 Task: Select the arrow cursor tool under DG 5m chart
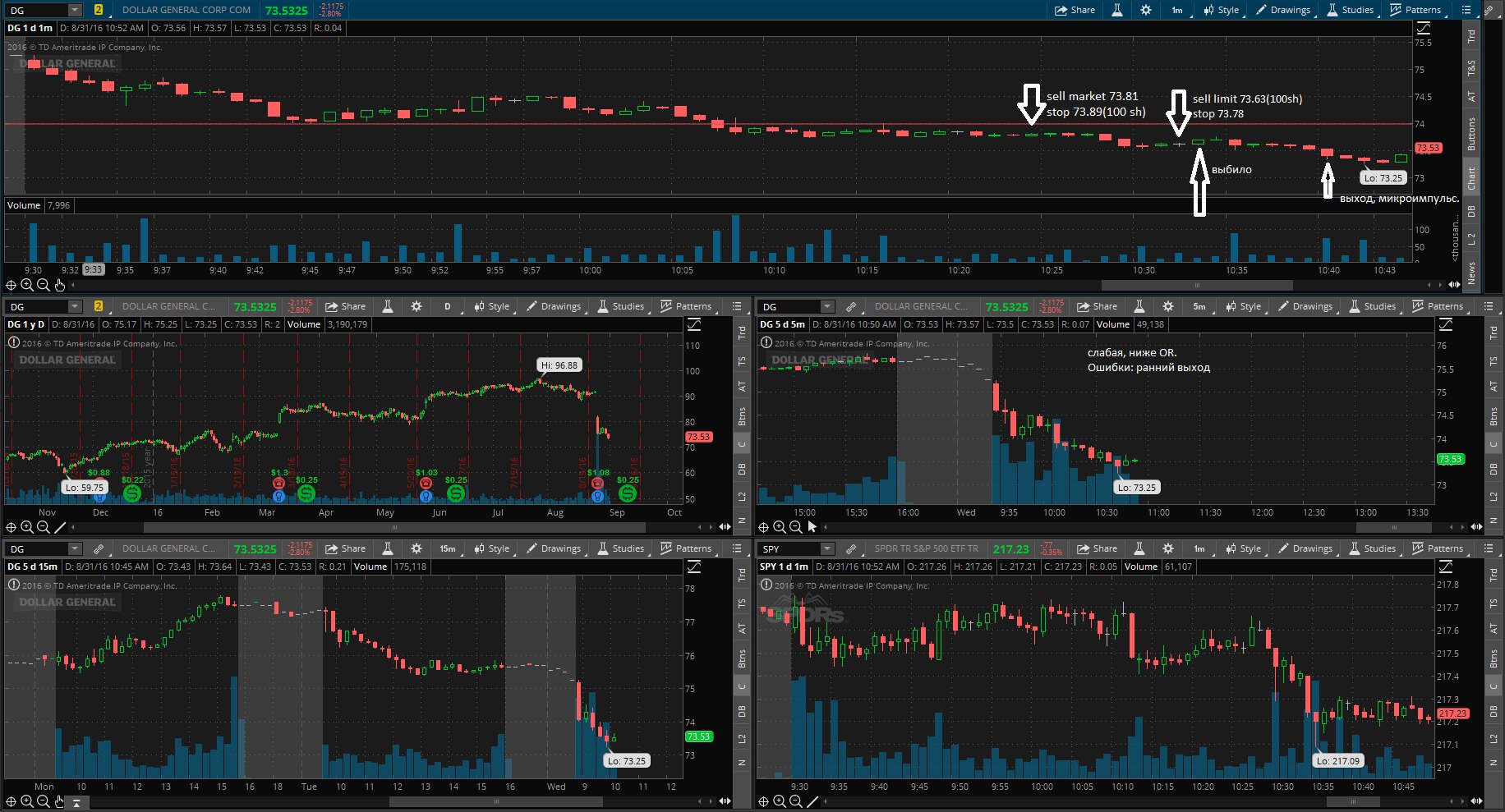pos(812,527)
